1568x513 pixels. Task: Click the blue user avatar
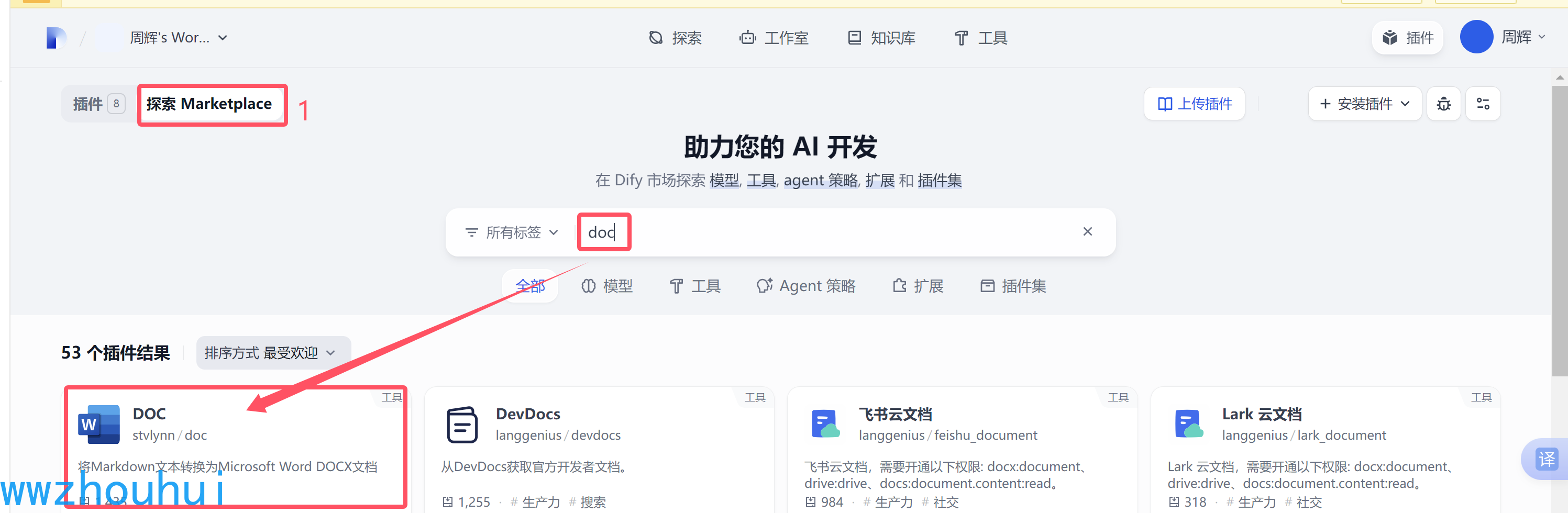click(x=1476, y=37)
